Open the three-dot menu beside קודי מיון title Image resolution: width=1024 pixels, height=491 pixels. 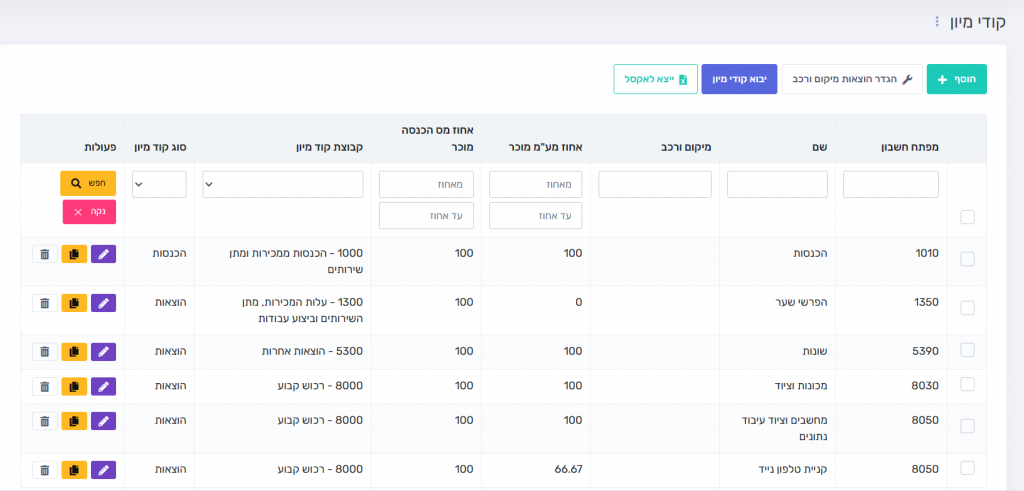coord(937,21)
